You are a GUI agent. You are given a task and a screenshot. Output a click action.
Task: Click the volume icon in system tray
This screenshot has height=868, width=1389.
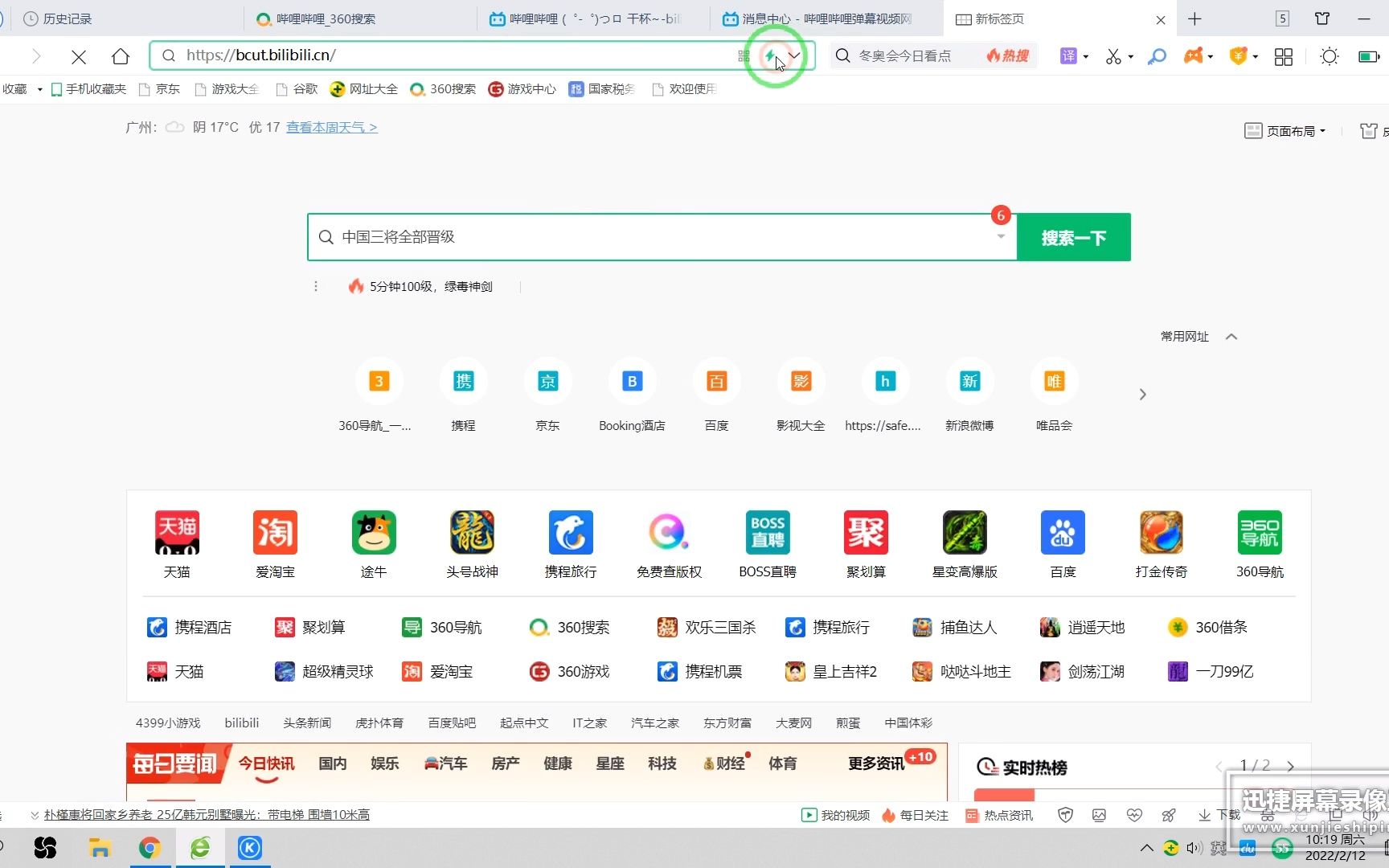[1194, 848]
